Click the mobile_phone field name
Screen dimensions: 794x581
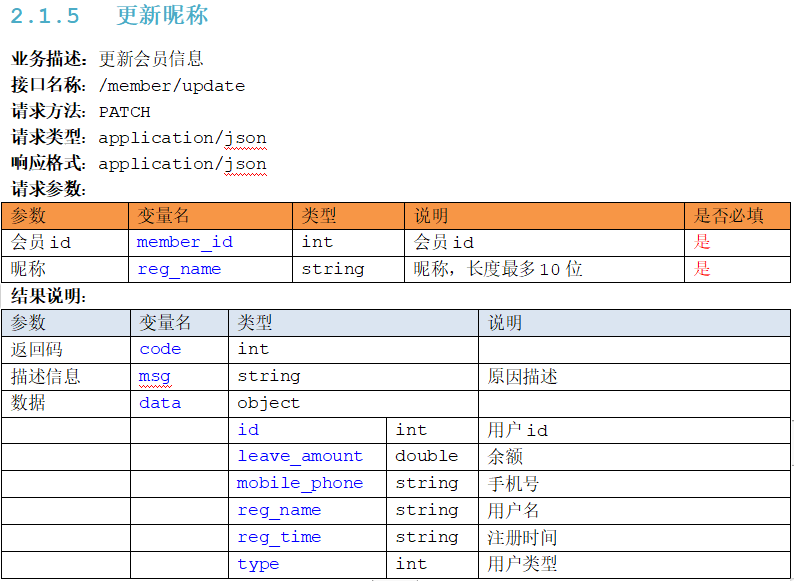point(300,483)
